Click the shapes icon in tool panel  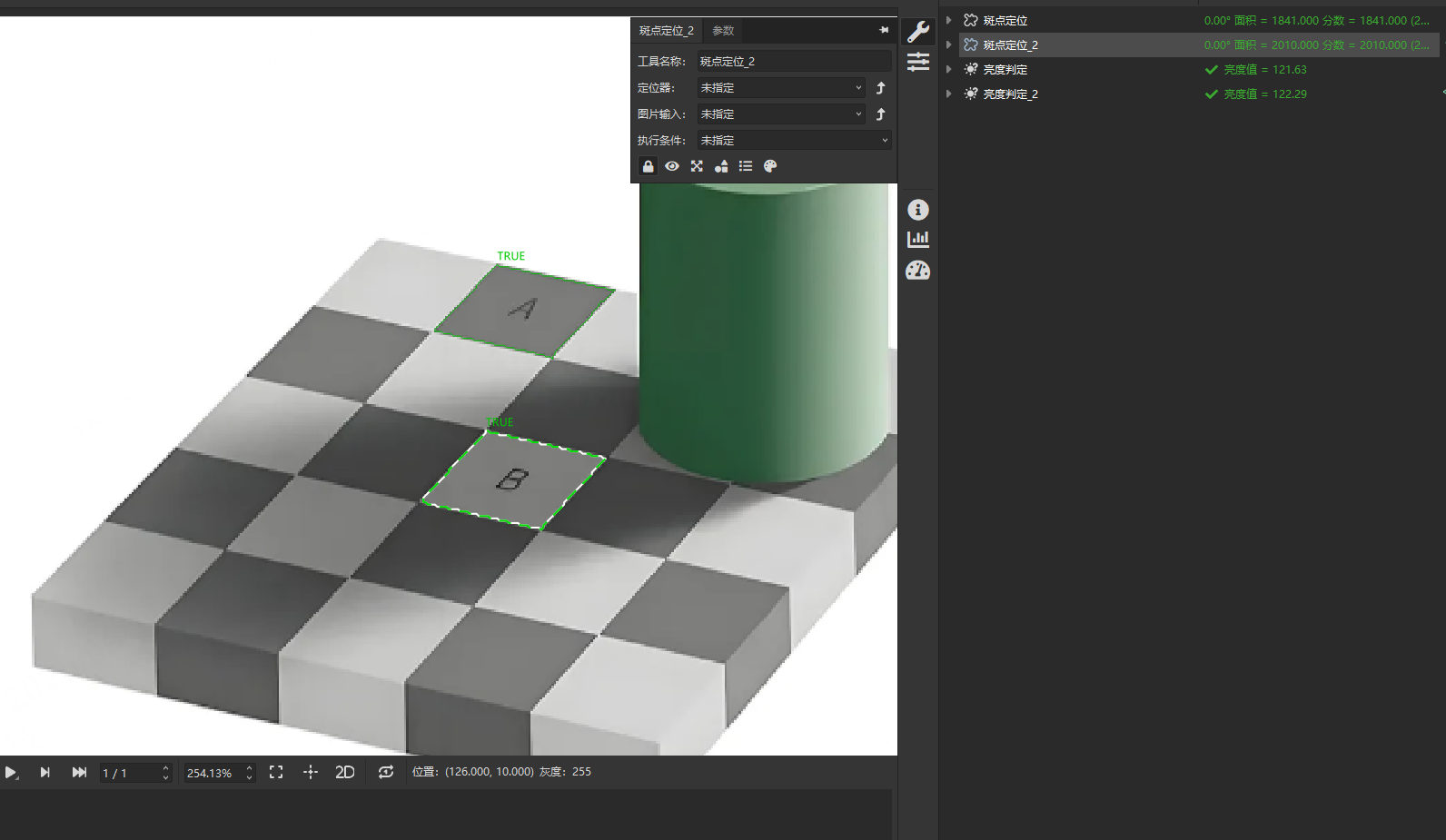(x=721, y=166)
